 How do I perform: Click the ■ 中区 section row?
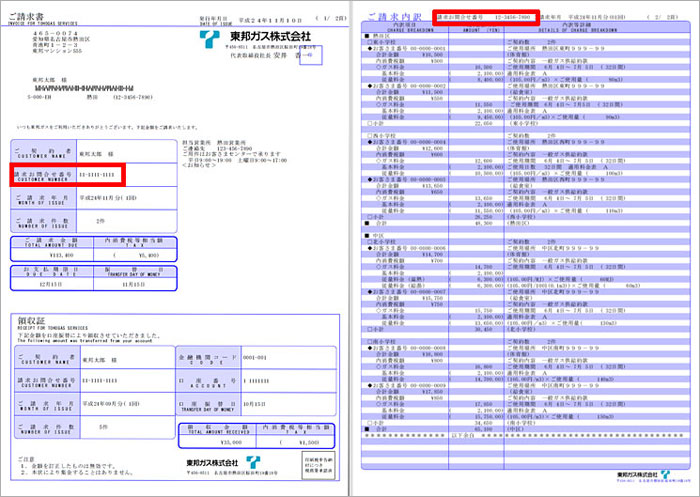[x=525, y=235]
